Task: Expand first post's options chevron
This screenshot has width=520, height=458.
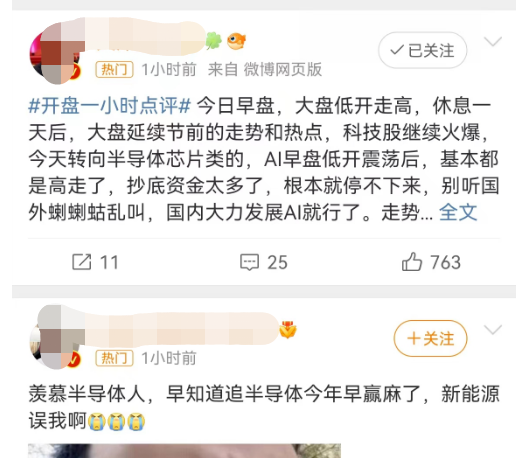Action: click(x=493, y=42)
